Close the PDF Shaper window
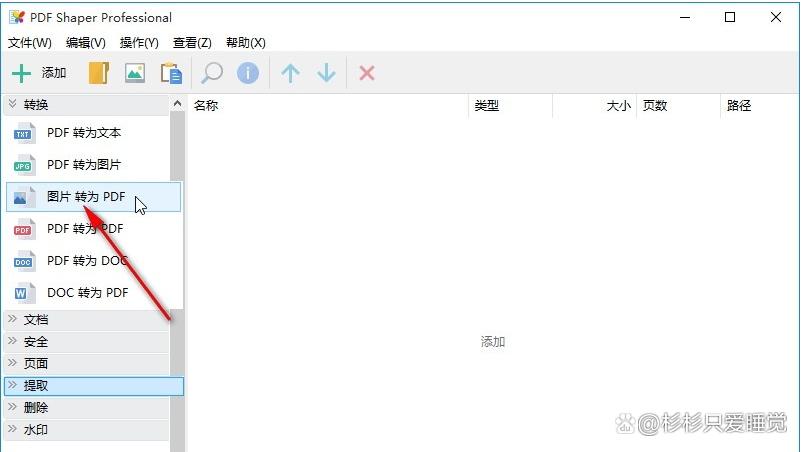The height and width of the screenshot is (452, 803). click(x=776, y=17)
